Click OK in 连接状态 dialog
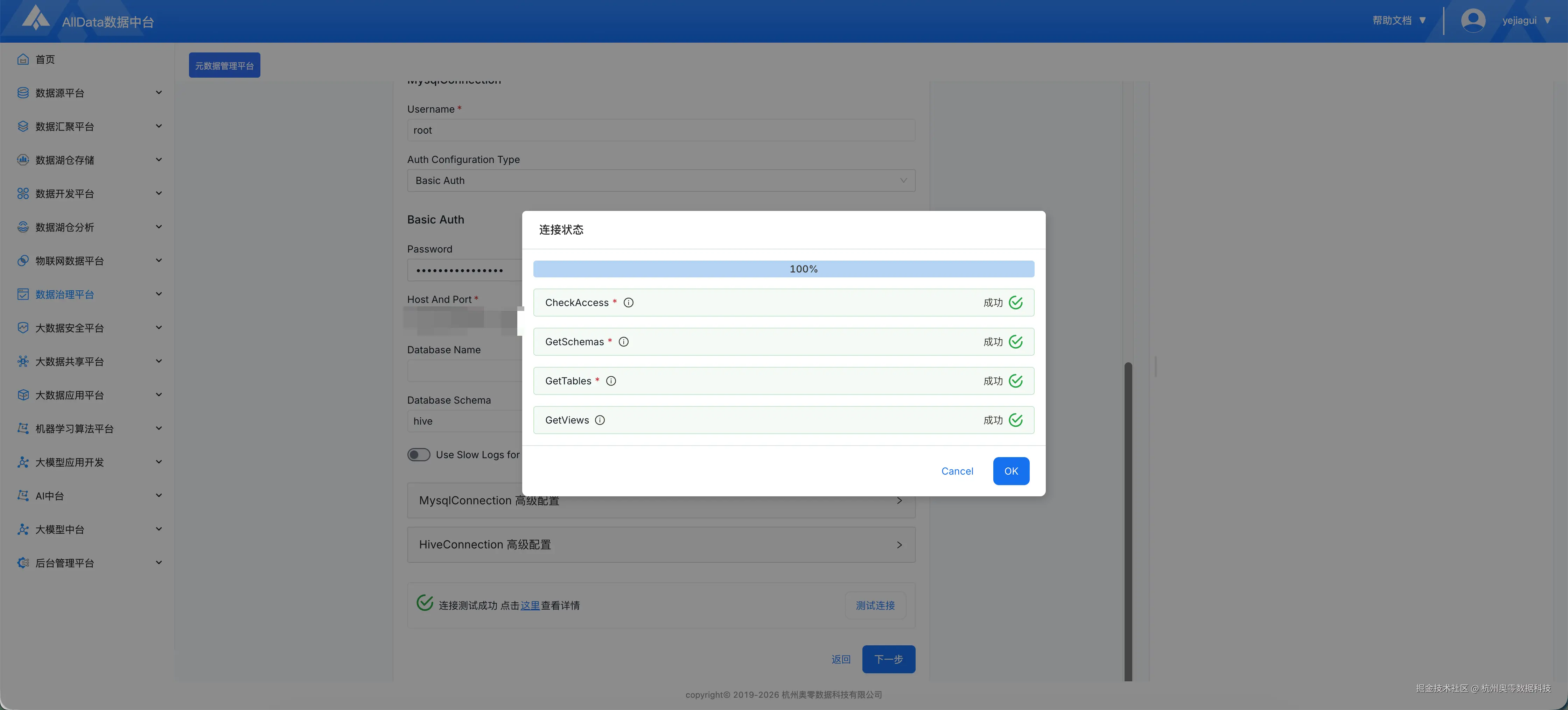The height and width of the screenshot is (710, 1568). click(x=1011, y=471)
